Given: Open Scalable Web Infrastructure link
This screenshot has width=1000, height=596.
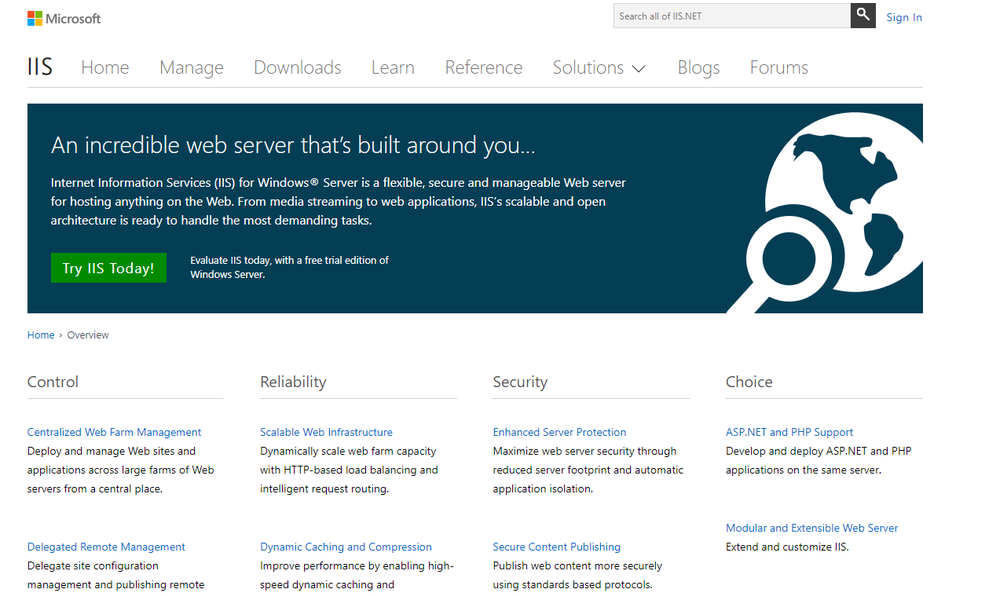Looking at the screenshot, I should (326, 432).
